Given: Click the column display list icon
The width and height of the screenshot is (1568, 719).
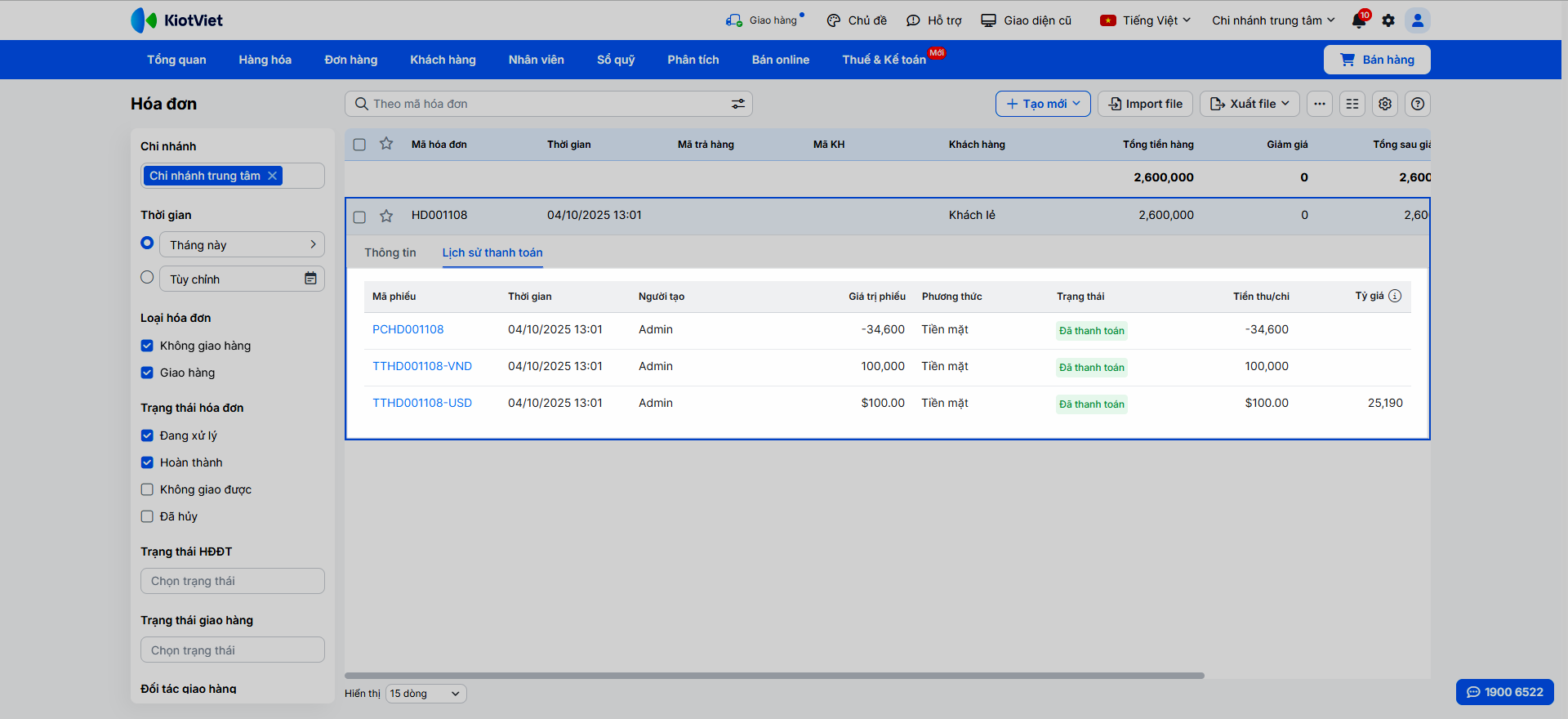Looking at the screenshot, I should click(x=1352, y=104).
